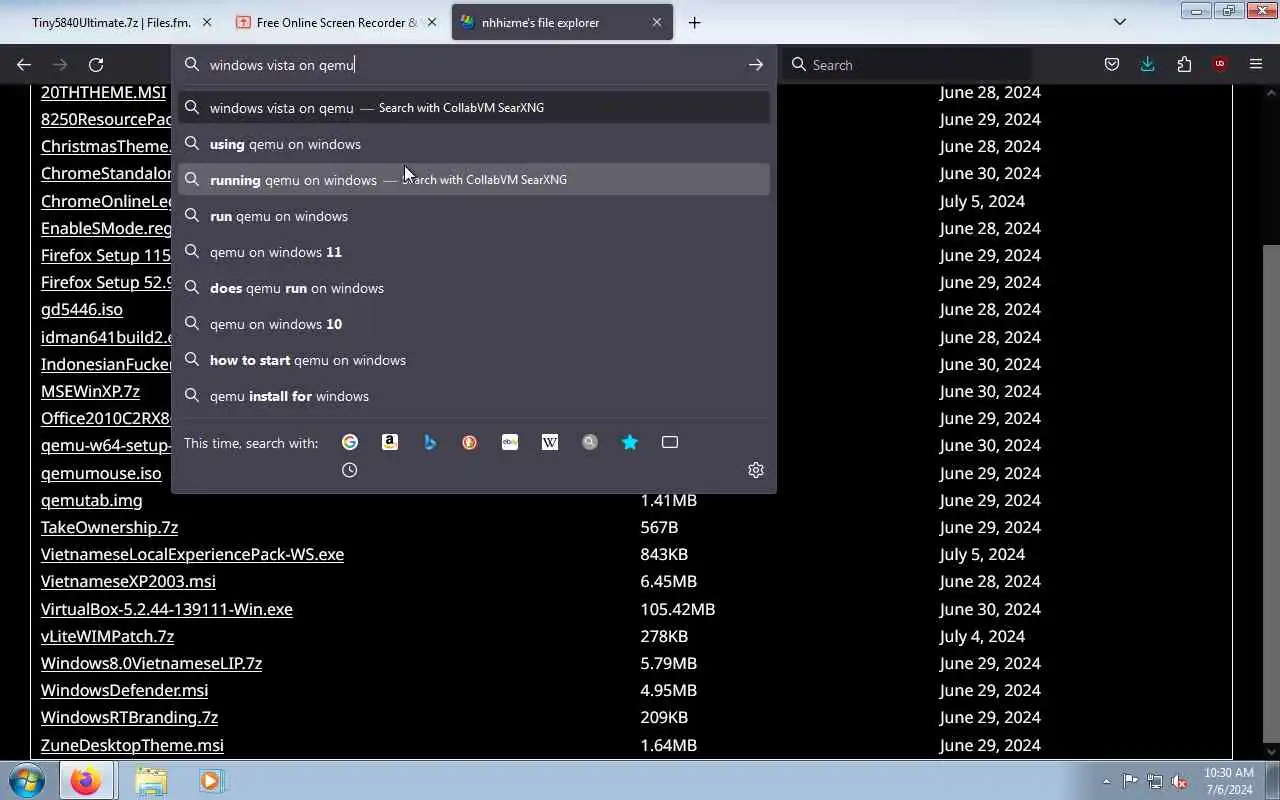
Task: Choose 'how to start qemu on windows' suggestion
Action: (474, 360)
